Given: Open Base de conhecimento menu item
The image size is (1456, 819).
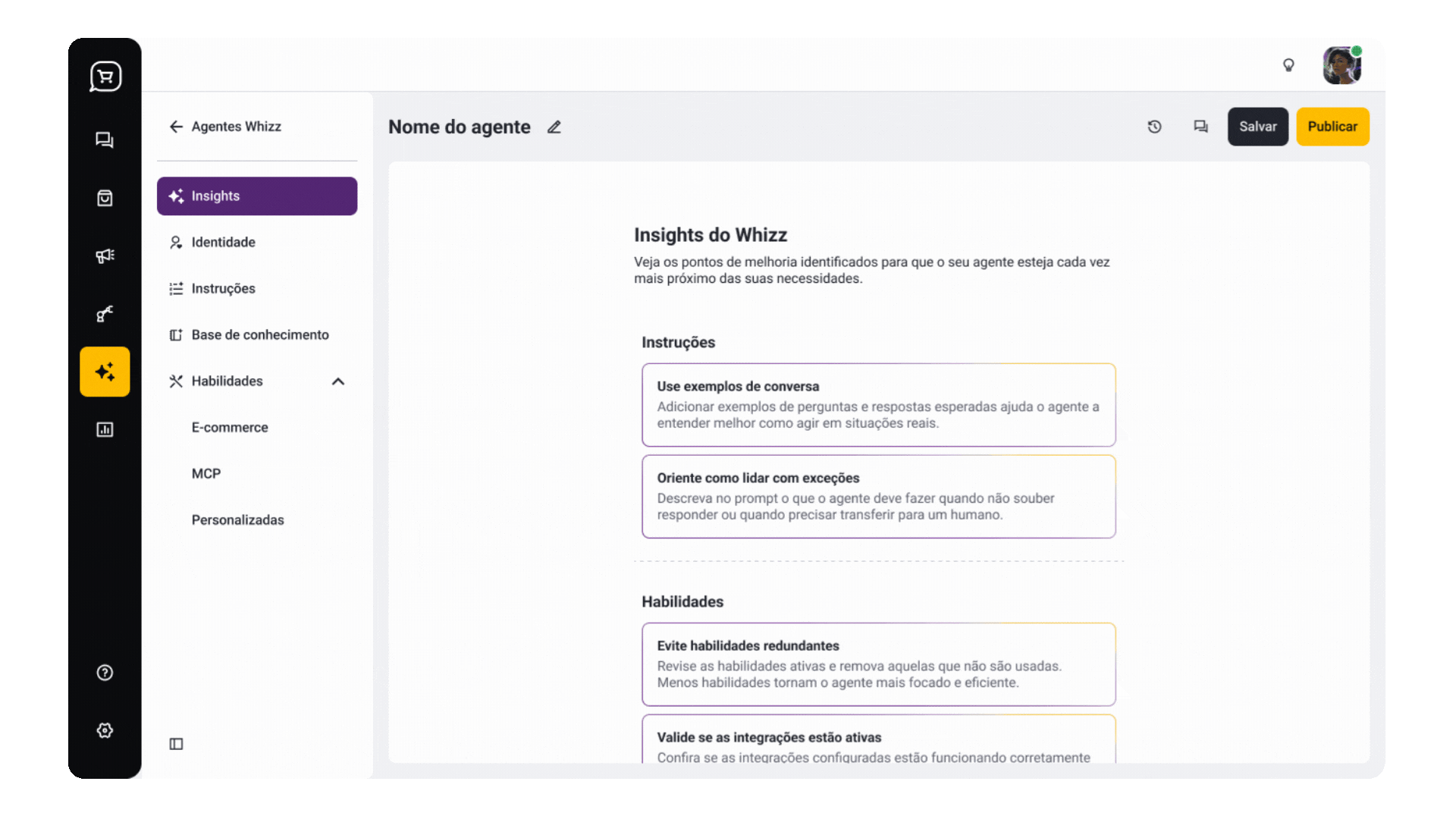Looking at the screenshot, I should coord(259,334).
